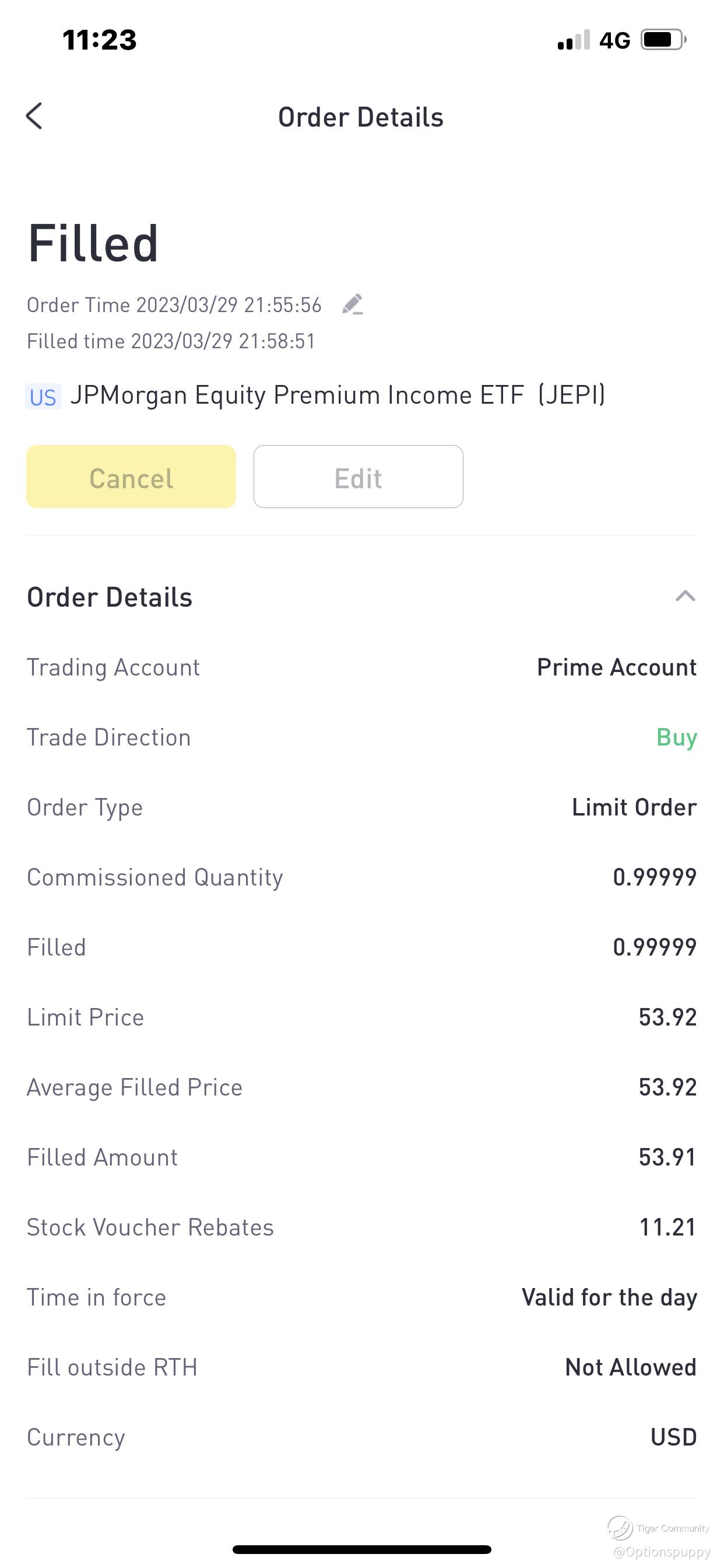Select the Buy trade direction value

[677, 737]
